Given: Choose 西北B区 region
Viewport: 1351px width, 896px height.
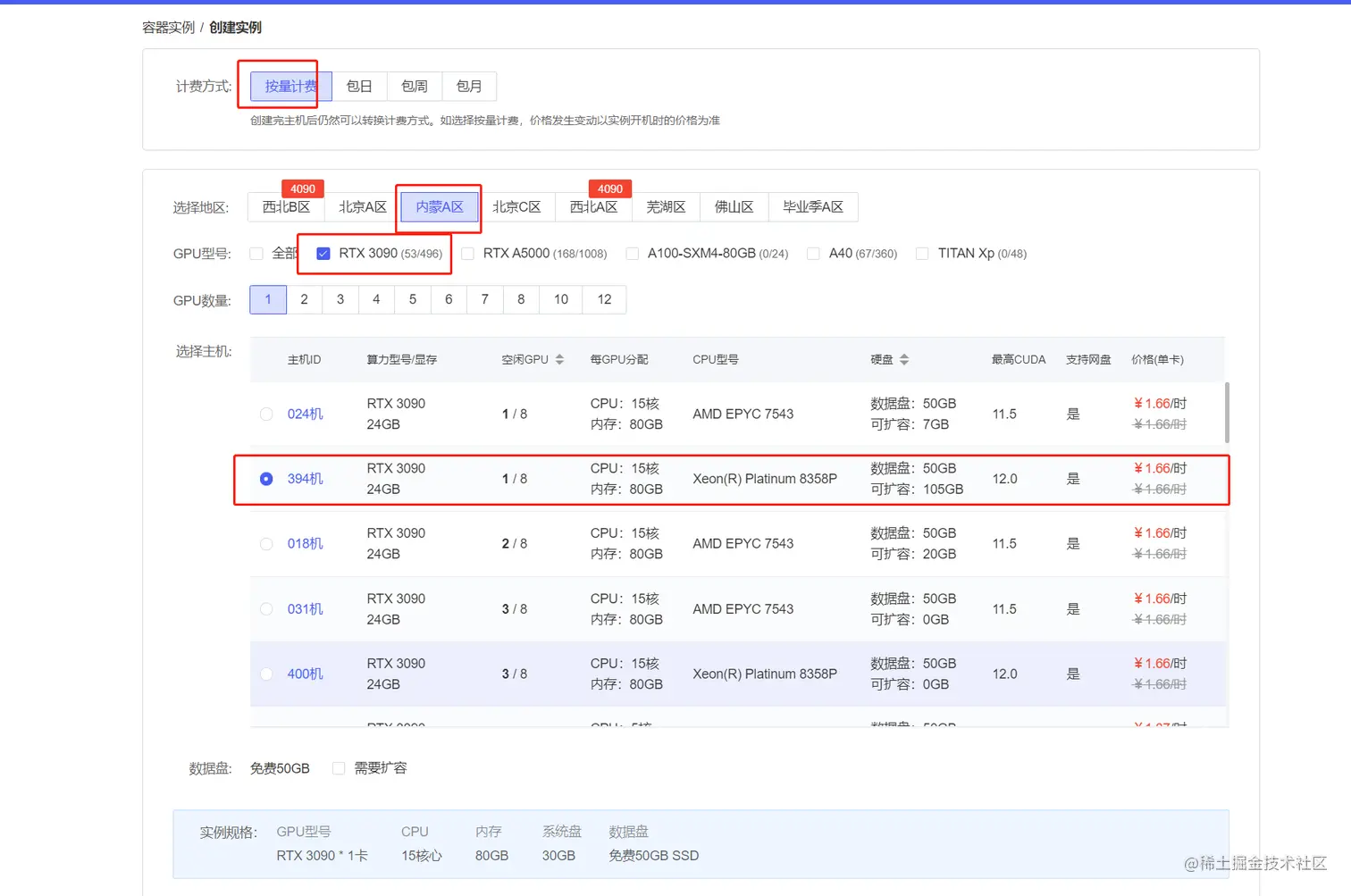Looking at the screenshot, I should 286,207.
